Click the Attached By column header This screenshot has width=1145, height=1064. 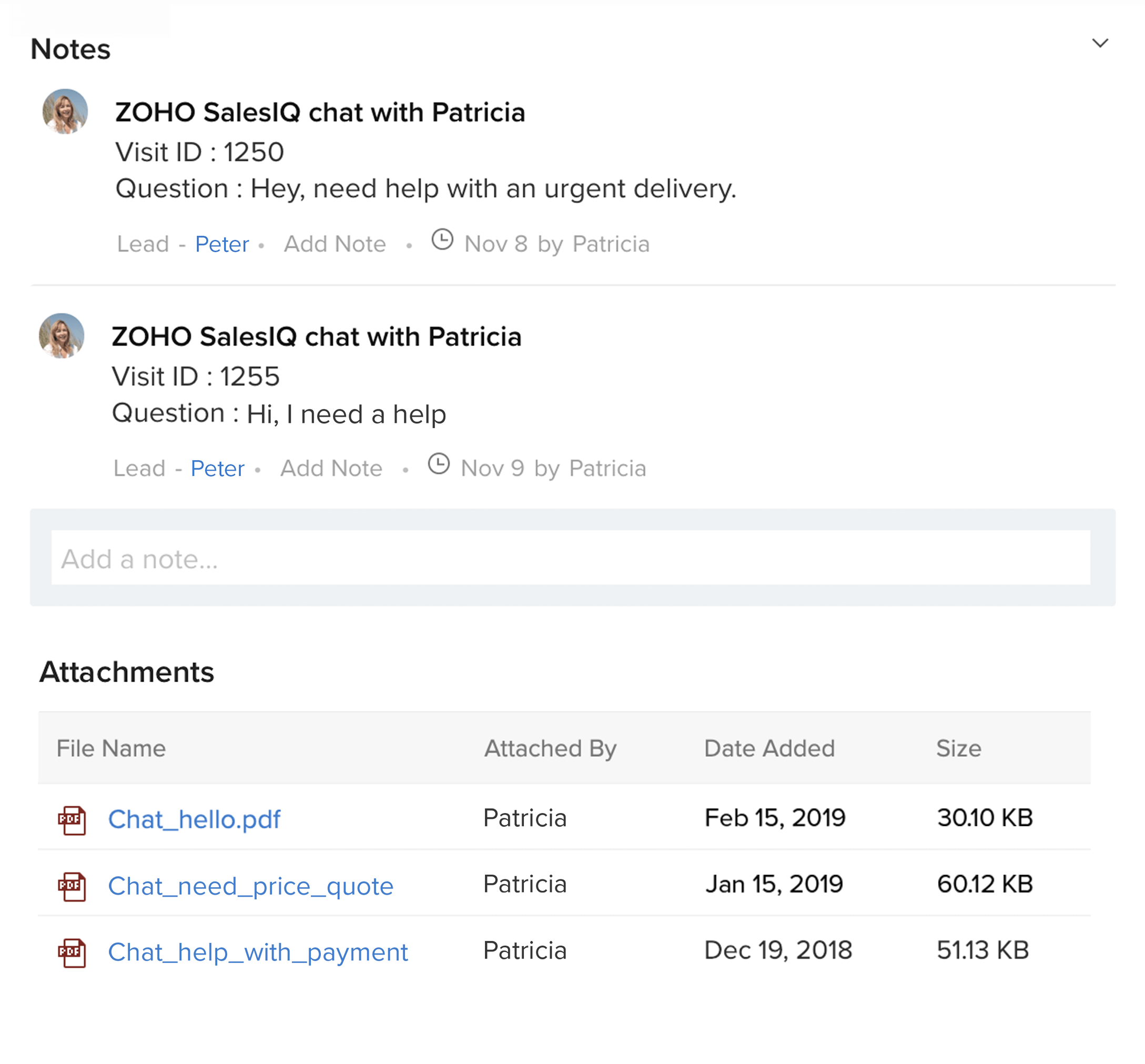pyautogui.click(x=550, y=748)
